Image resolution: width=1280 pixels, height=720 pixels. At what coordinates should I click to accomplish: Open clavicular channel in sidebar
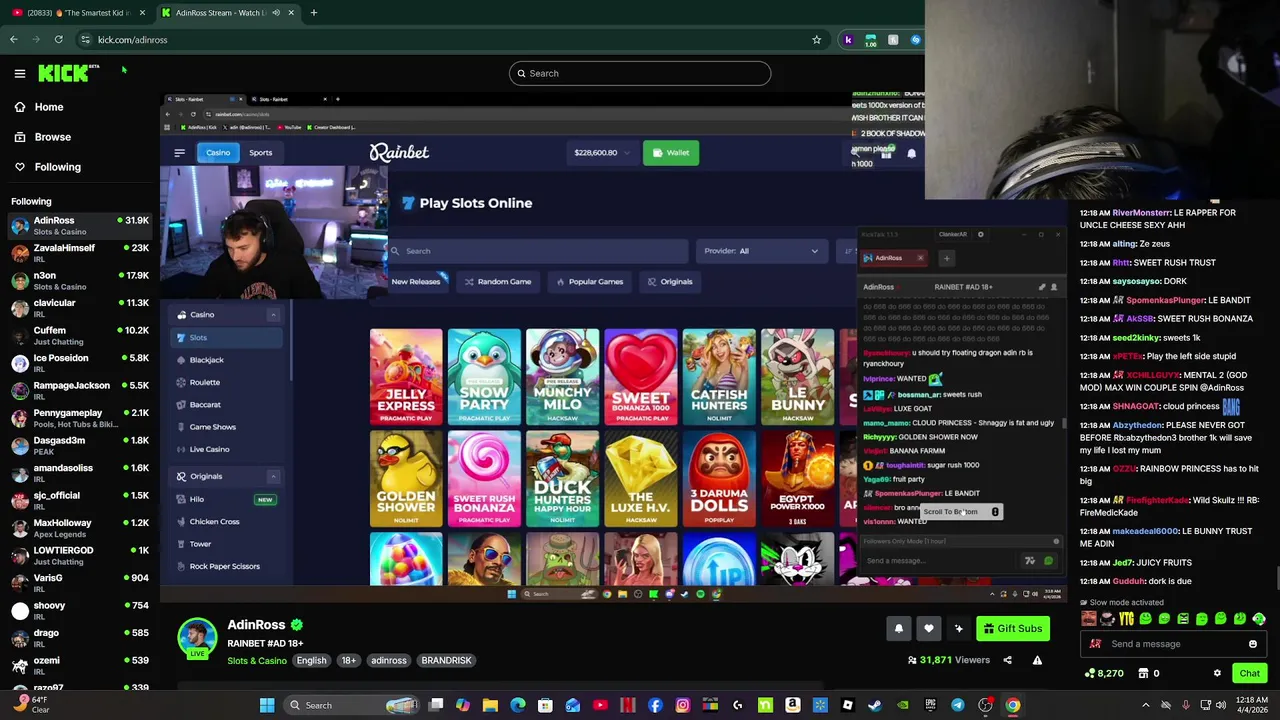coord(80,308)
